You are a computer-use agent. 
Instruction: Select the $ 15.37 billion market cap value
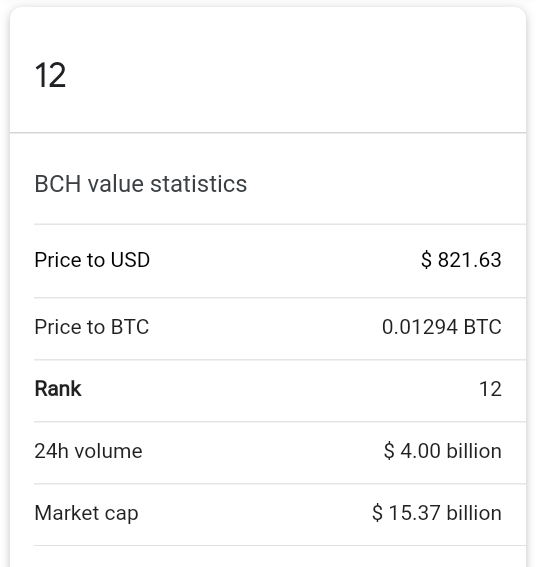[x=437, y=513]
